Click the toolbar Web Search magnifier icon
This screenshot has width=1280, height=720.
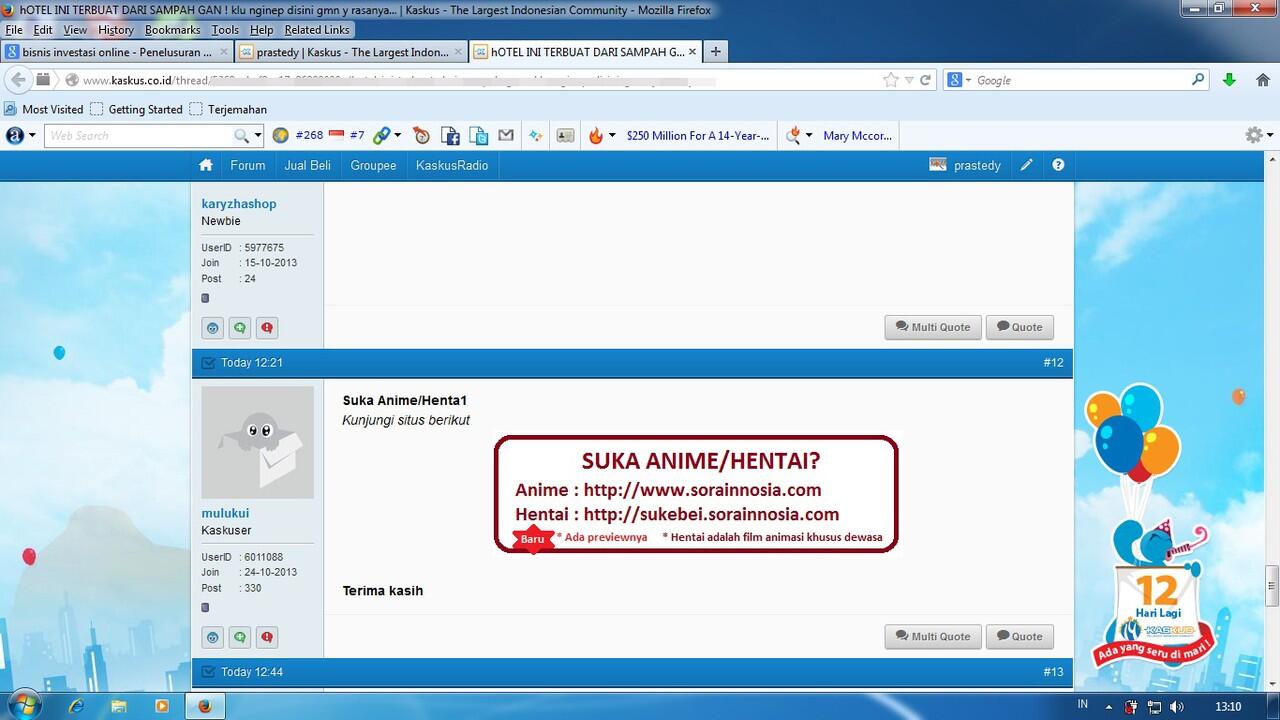pyautogui.click(x=241, y=135)
